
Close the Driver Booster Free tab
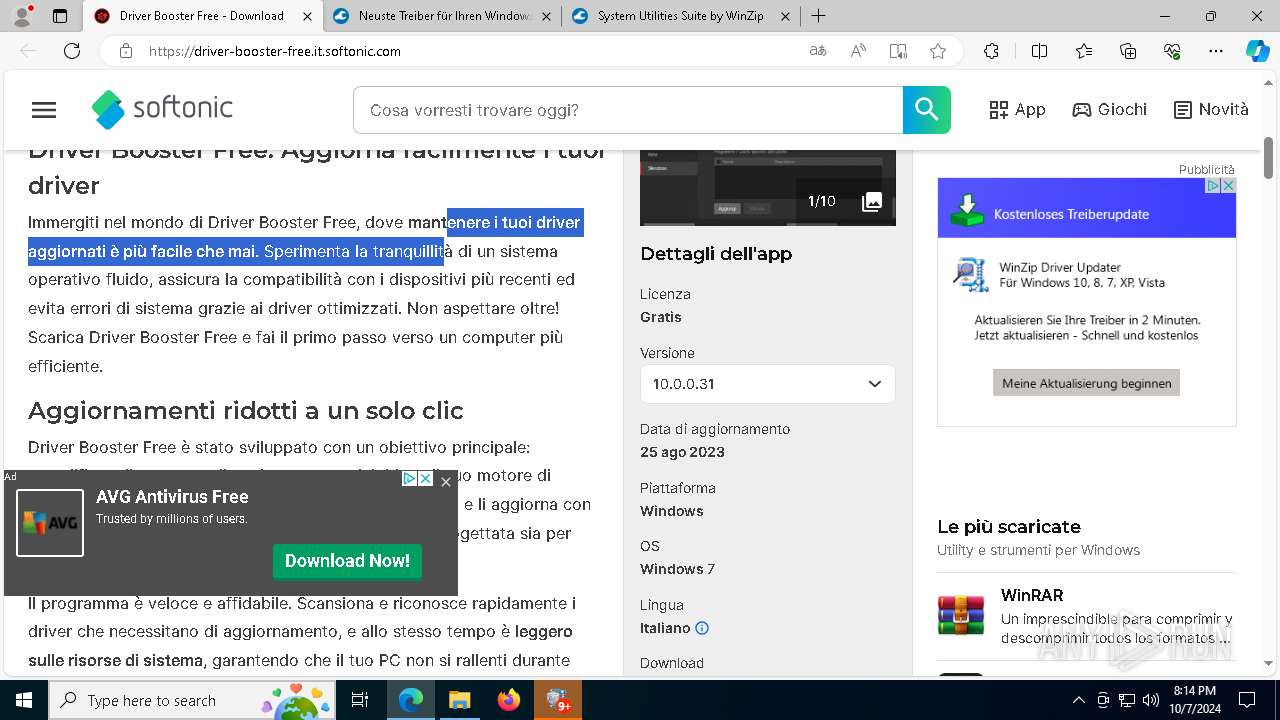pyautogui.click(x=307, y=16)
